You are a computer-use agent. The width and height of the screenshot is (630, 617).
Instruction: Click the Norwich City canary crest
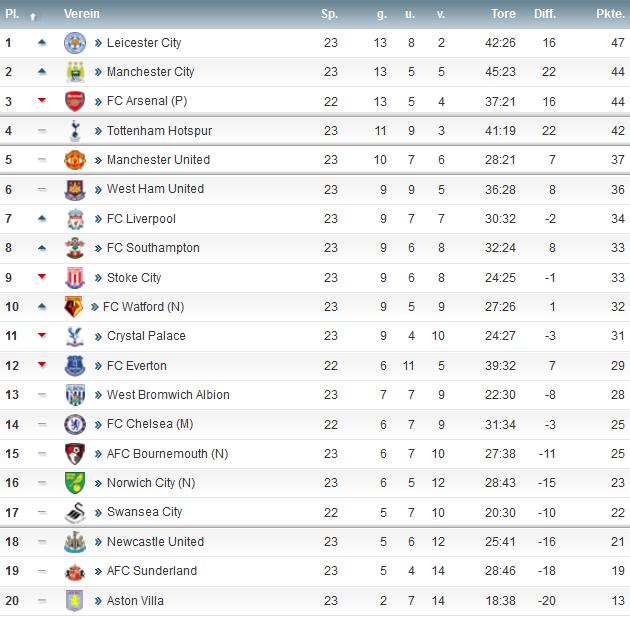click(x=75, y=483)
